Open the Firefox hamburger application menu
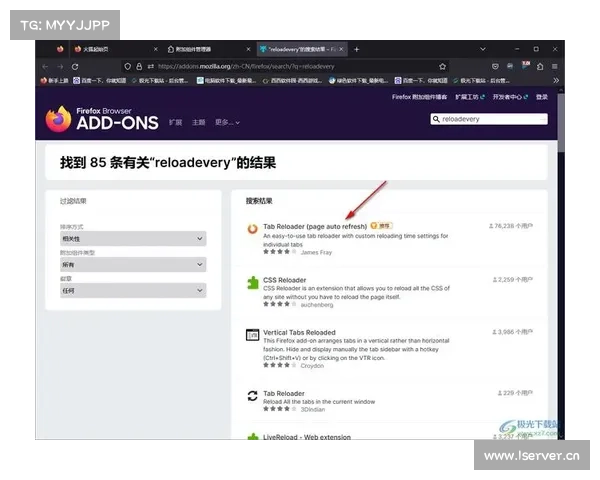The image size is (600, 480). 554,67
